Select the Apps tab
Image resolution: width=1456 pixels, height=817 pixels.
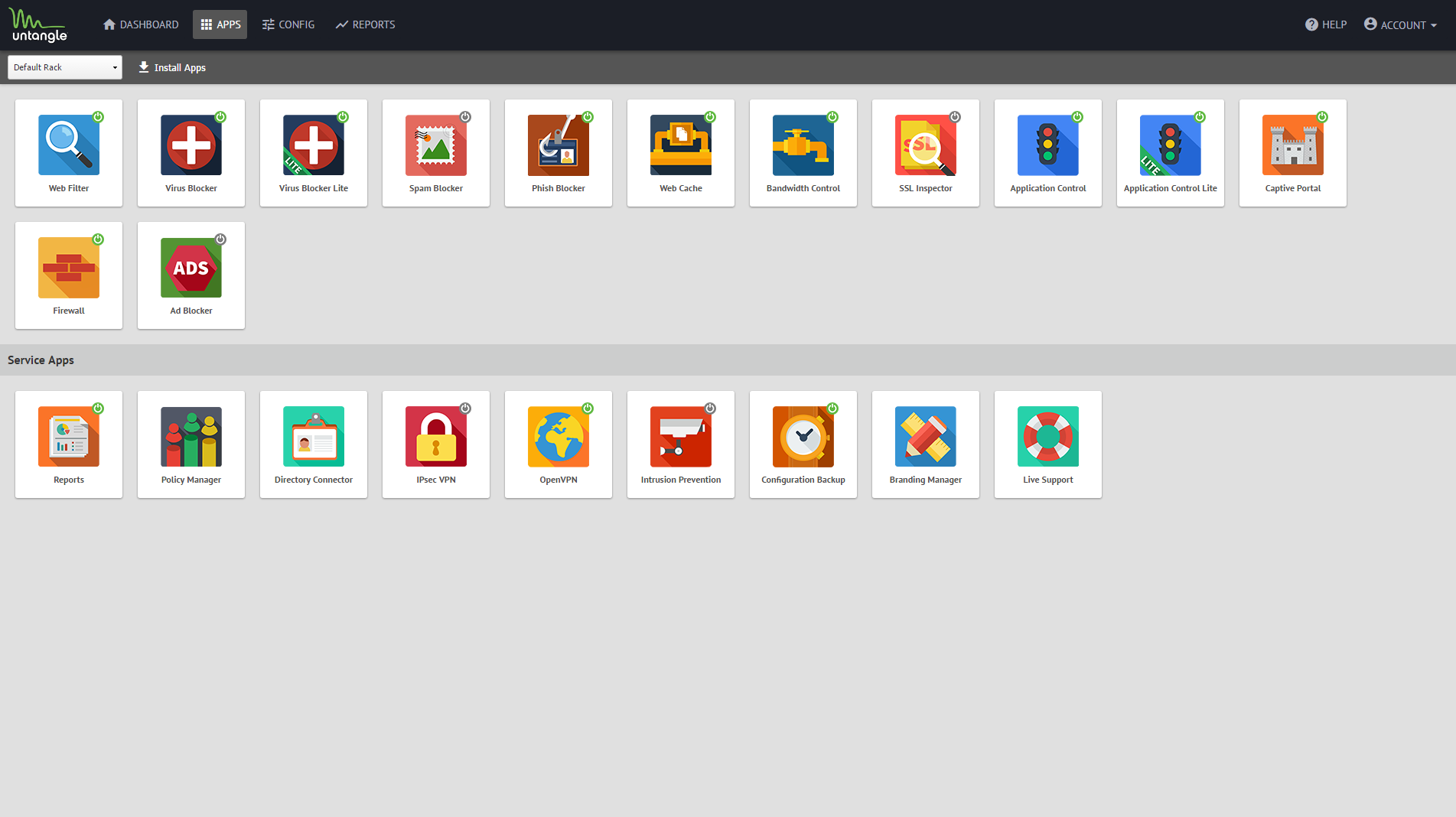pos(220,24)
